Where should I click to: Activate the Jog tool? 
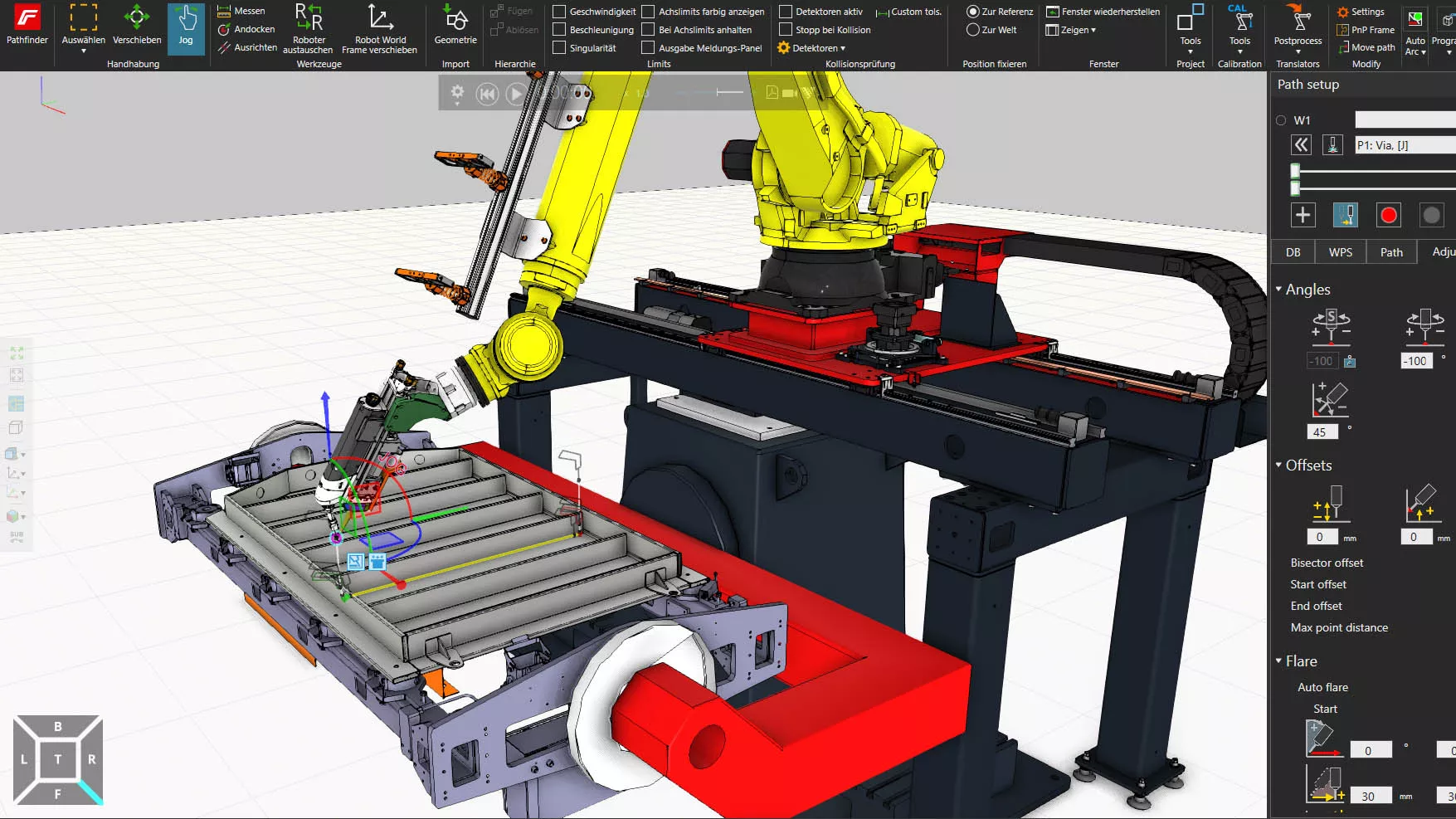186,27
